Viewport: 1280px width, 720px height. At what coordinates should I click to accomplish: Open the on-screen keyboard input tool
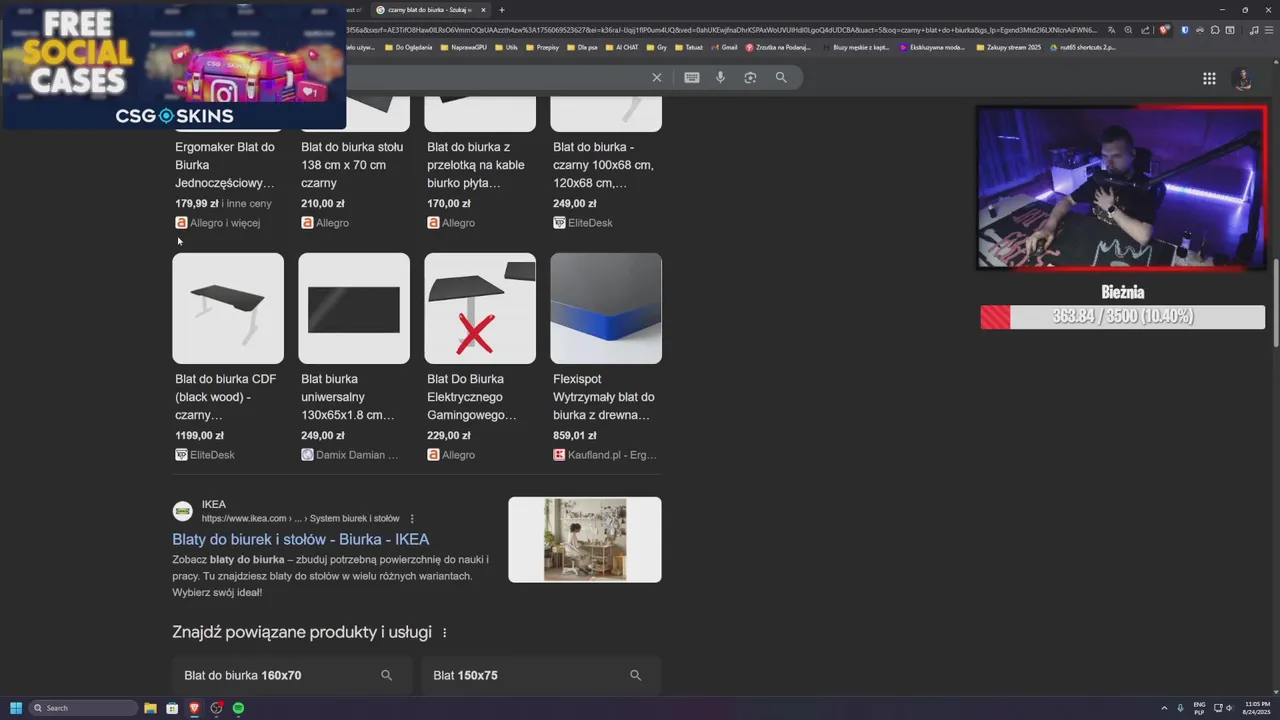(x=692, y=77)
